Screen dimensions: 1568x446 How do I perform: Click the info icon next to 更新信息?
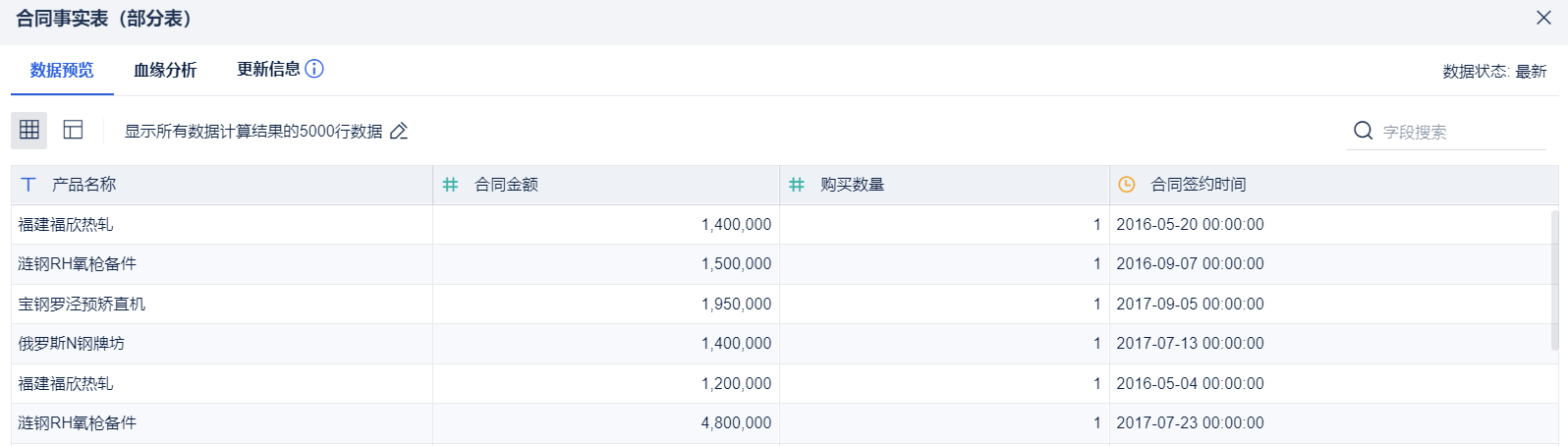tap(314, 69)
